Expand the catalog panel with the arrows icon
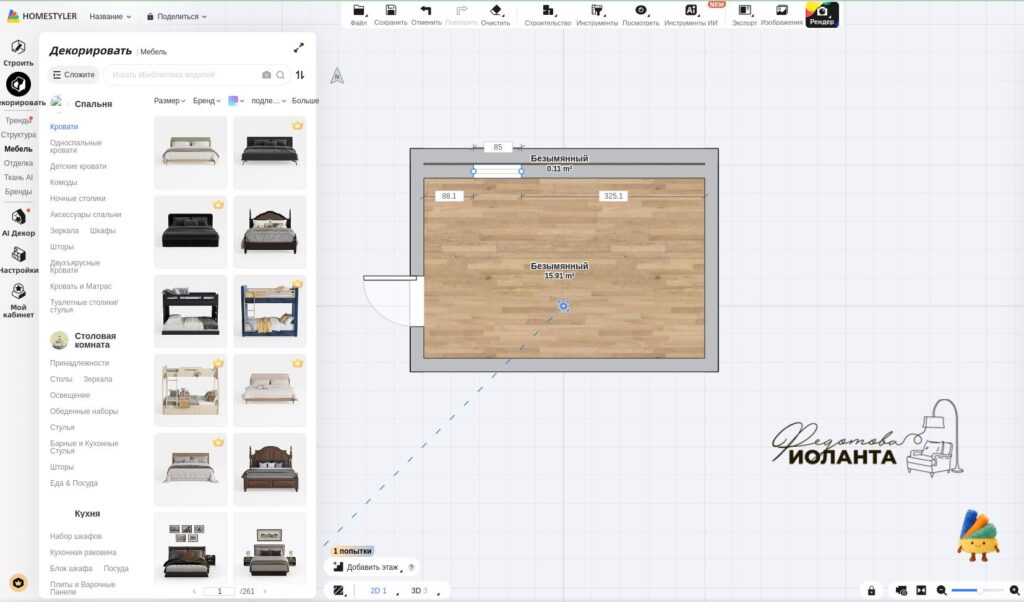 tap(298, 48)
